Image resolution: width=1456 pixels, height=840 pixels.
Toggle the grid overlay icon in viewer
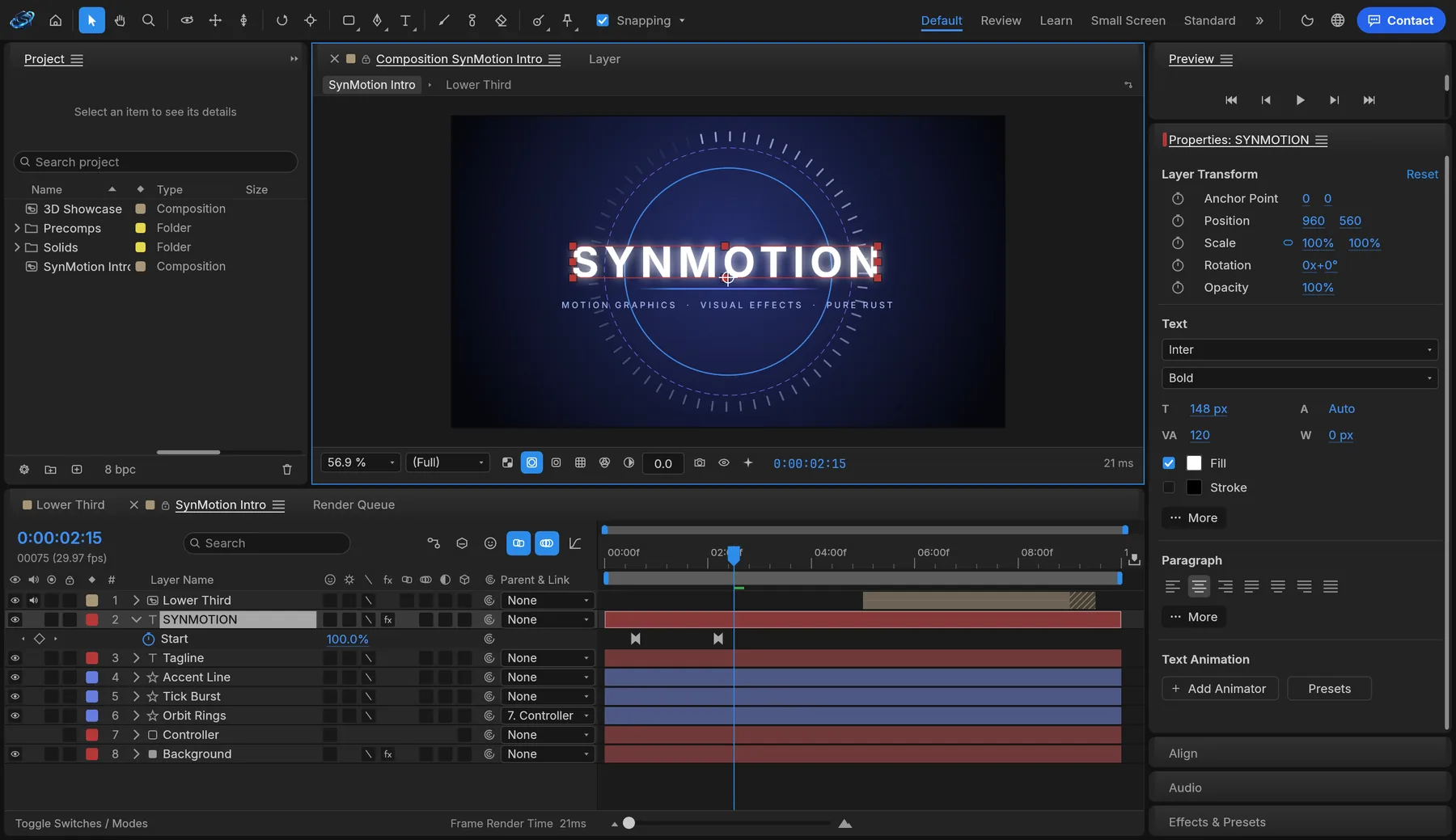pos(580,463)
